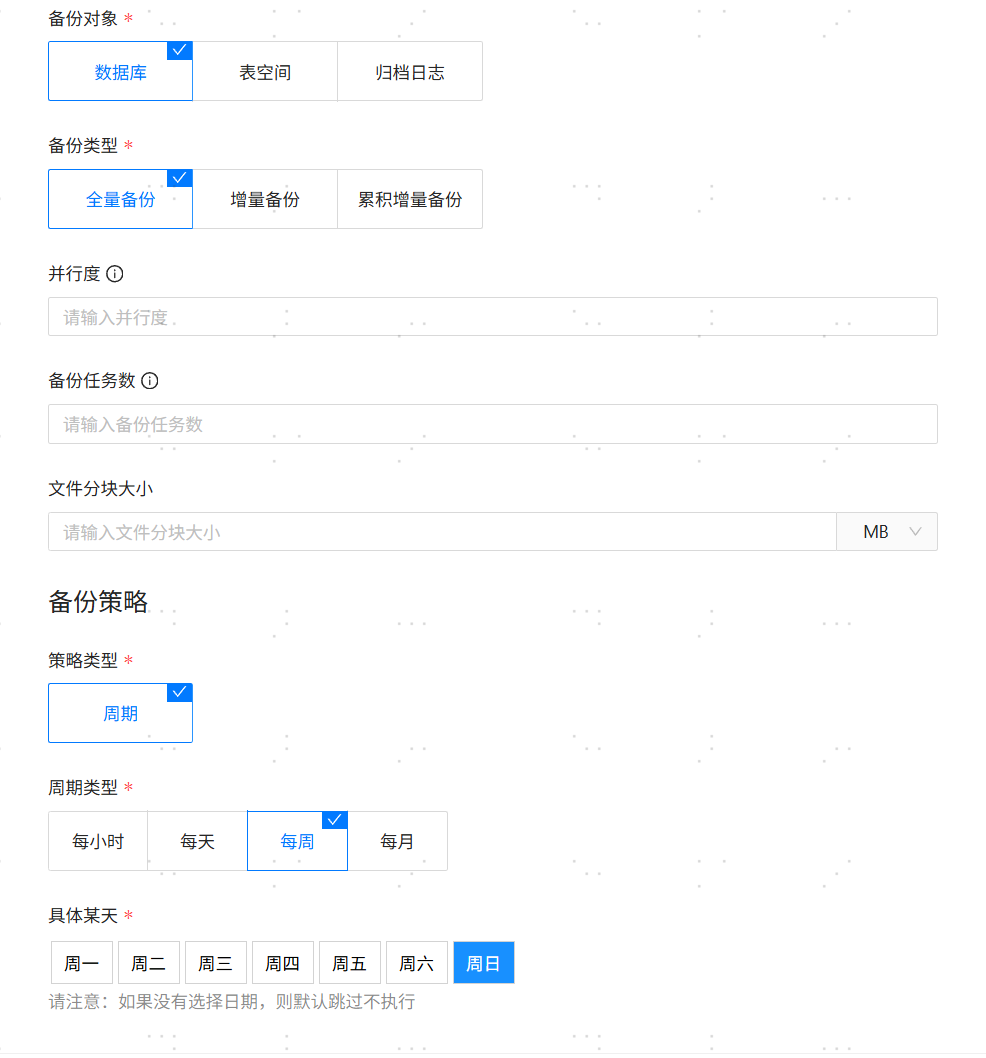Click the 备份任务数 input field
Image resolution: width=986 pixels, height=1058 pixels.
(x=492, y=424)
